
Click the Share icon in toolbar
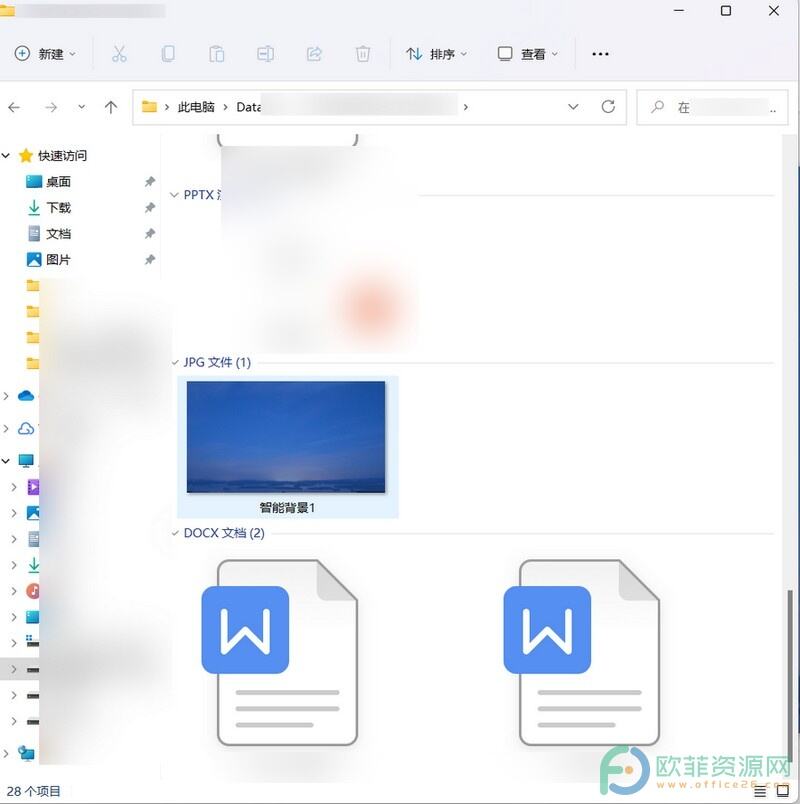tap(314, 54)
